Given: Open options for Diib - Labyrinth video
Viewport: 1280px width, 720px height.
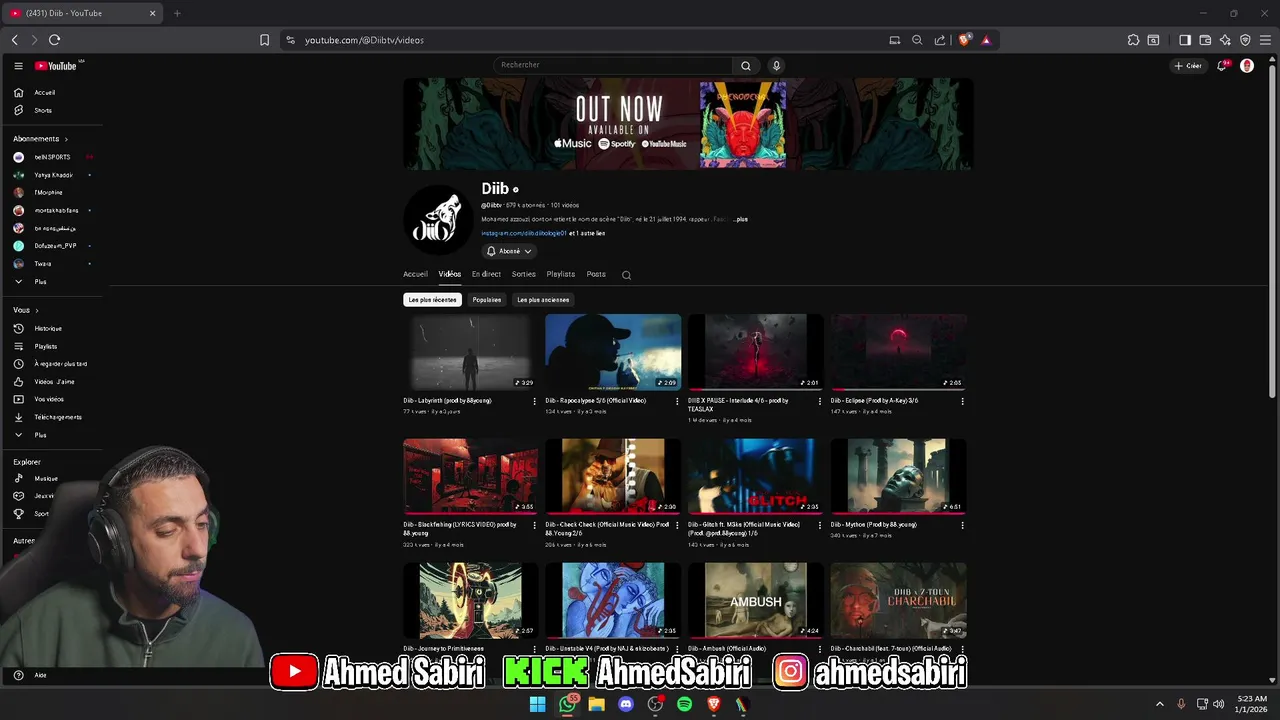Looking at the screenshot, I should (x=534, y=401).
